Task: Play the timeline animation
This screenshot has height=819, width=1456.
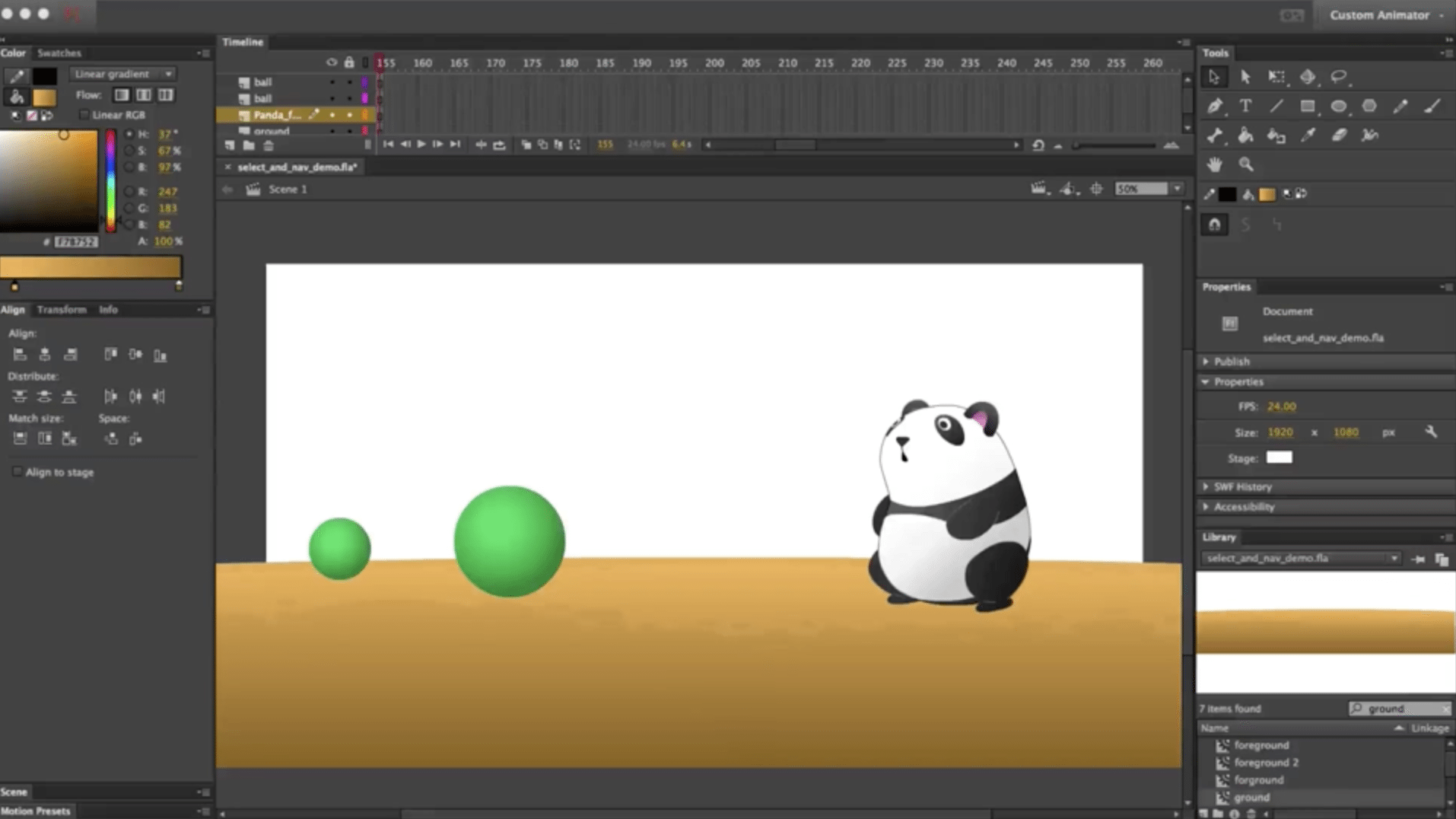Action: pos(421,144)
